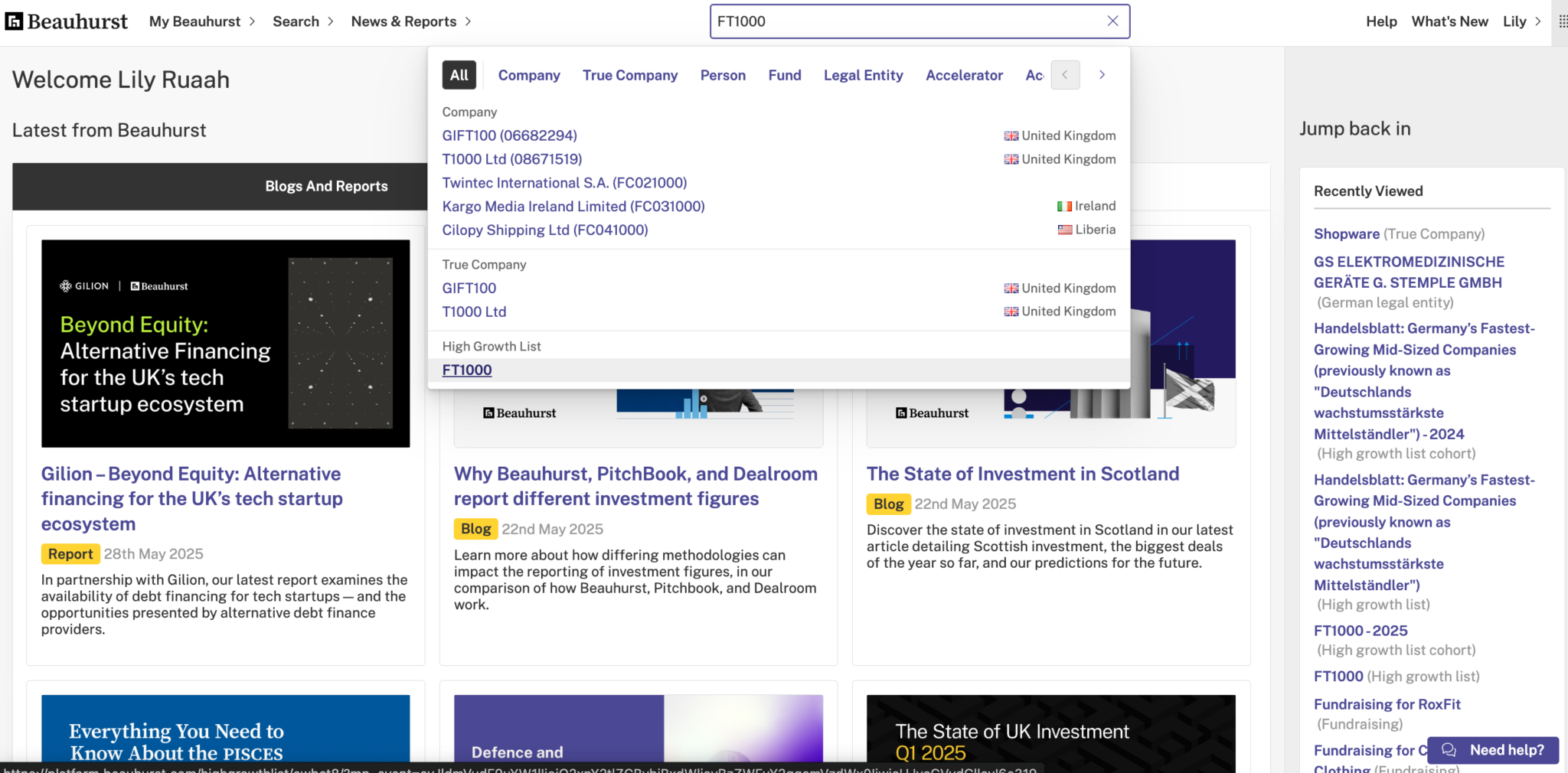
Task: Select the All search filter tab
Action: click(459, 75)
